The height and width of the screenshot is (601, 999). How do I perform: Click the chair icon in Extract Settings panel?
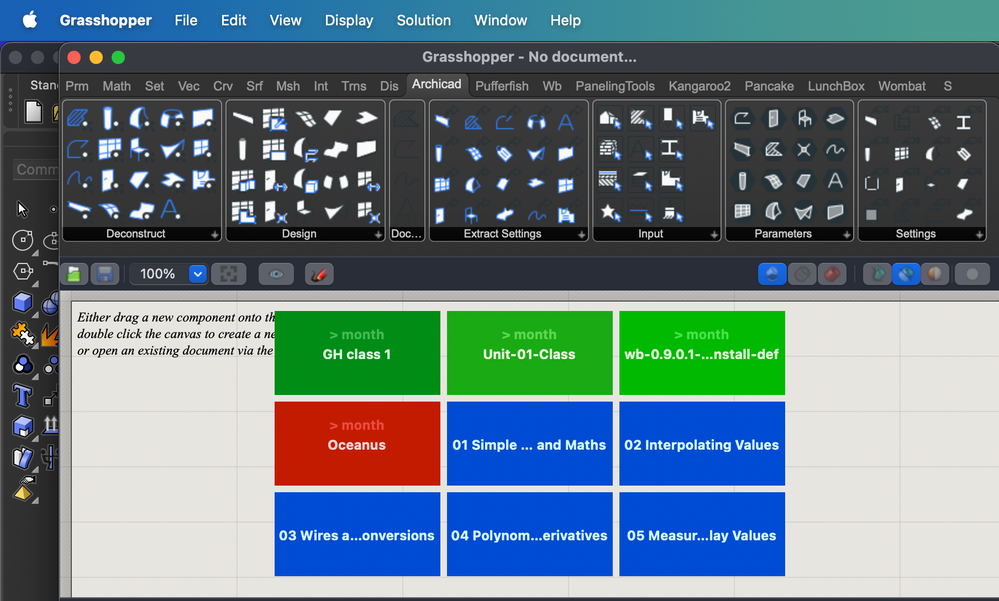(471, 215)
